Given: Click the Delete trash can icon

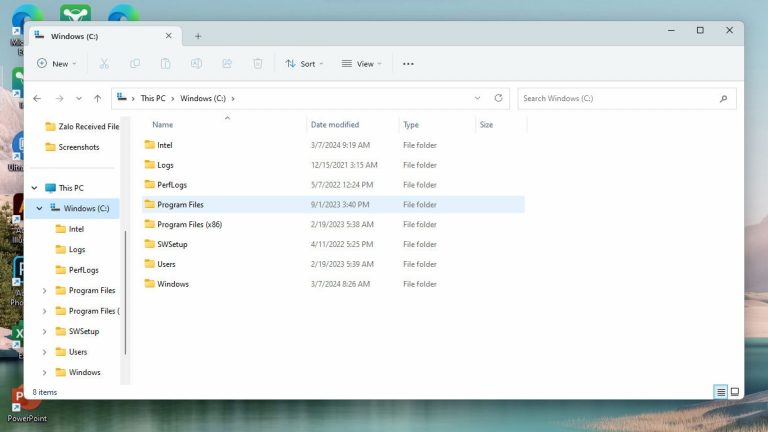Looking at the screenshot, I should tap(258, 63).
